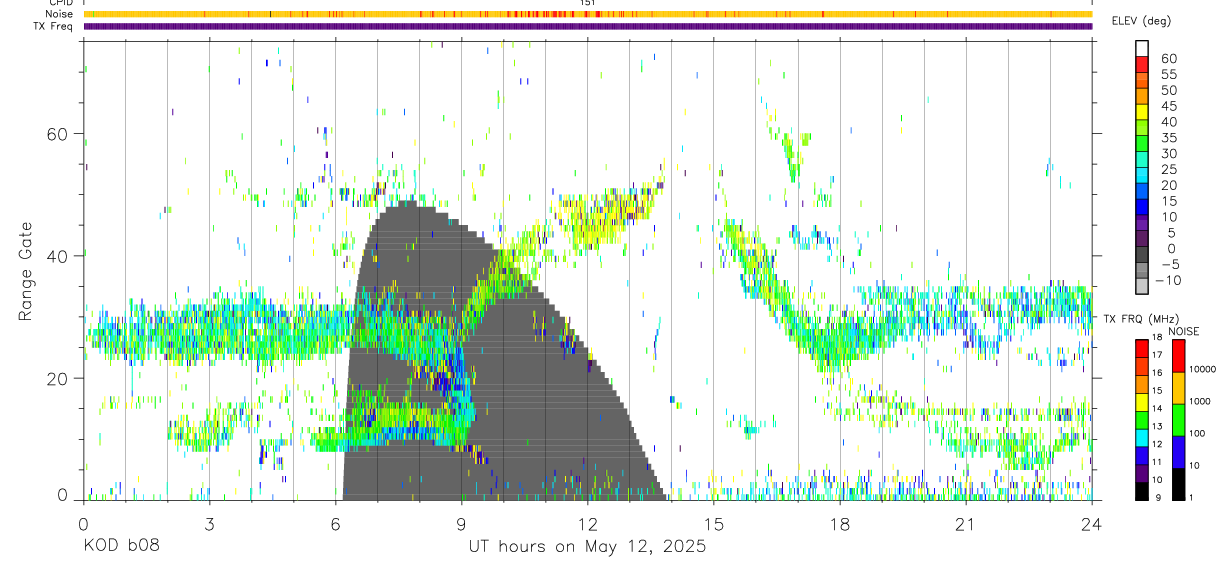
Task: Click the white top swatch of ELEV colorbar
Action: 1142,49
